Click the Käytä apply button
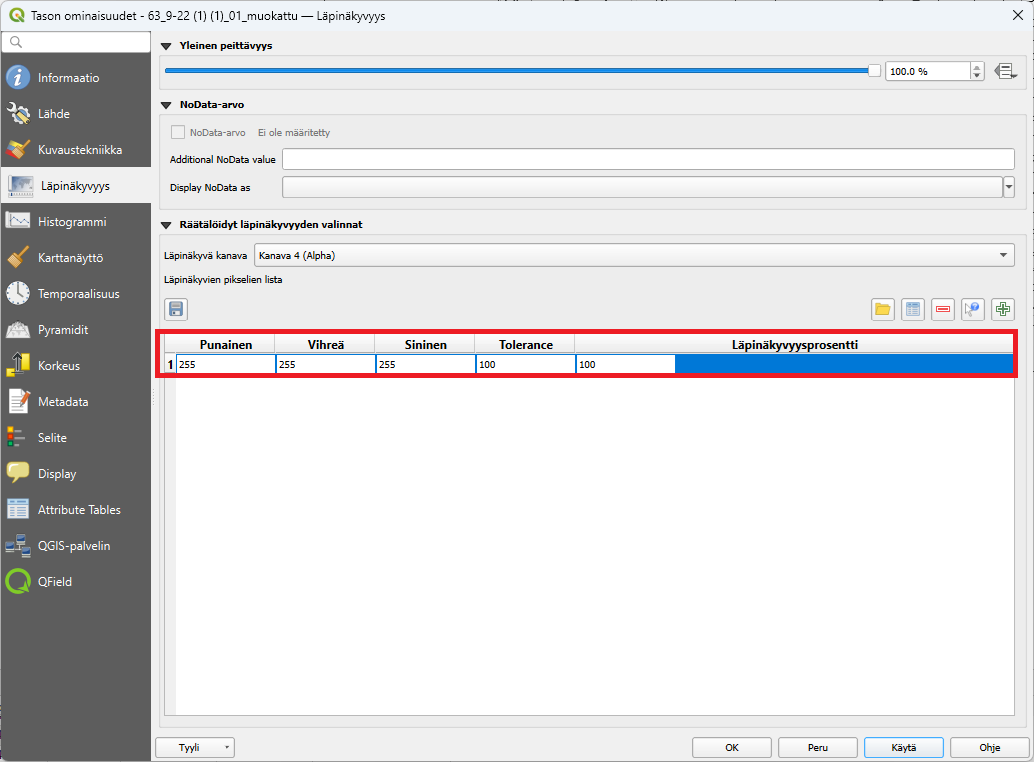Screen dimensions: 1034x762 (x=903, y=747)
